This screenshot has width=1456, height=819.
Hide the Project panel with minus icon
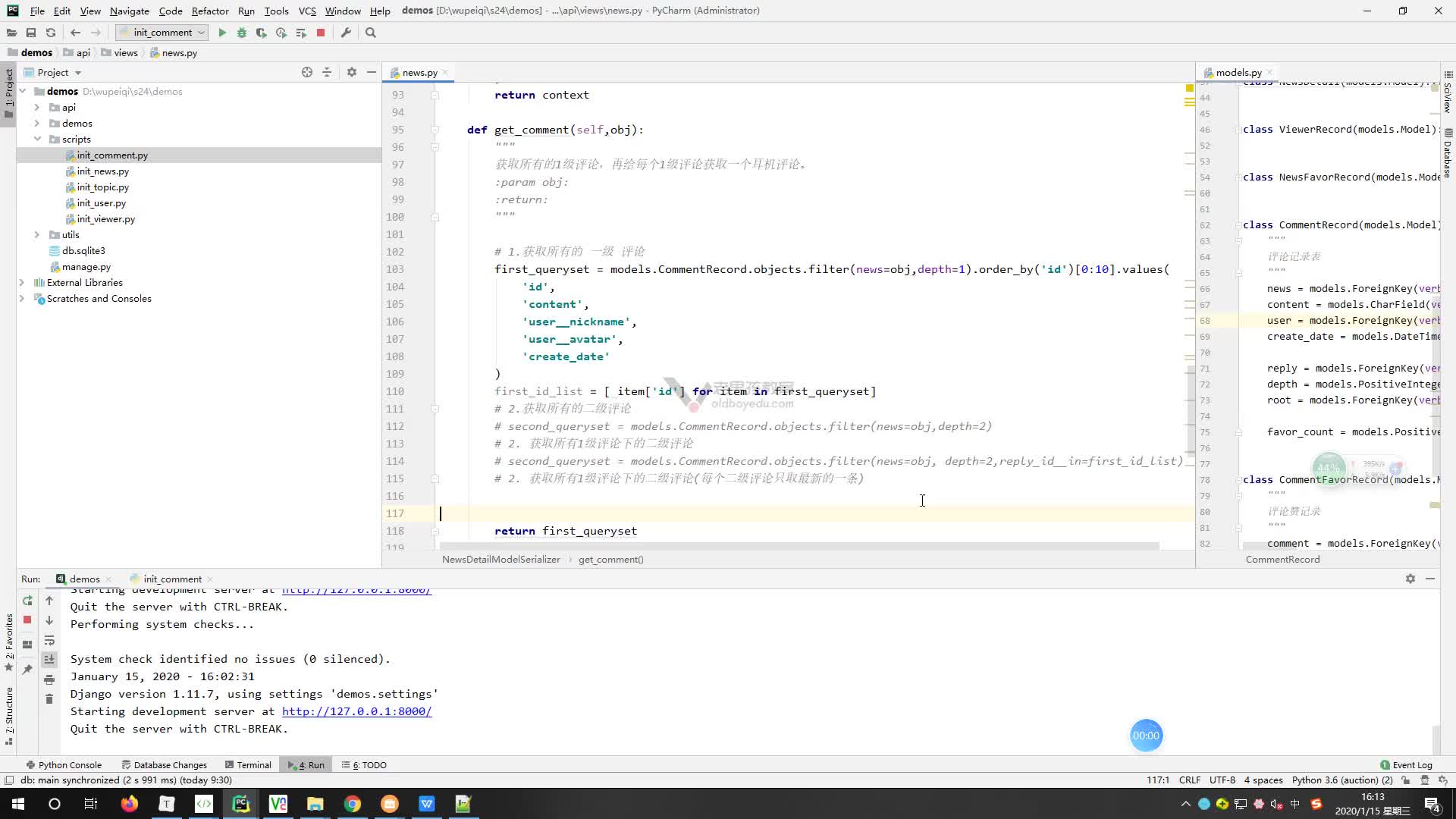point(371,72)
